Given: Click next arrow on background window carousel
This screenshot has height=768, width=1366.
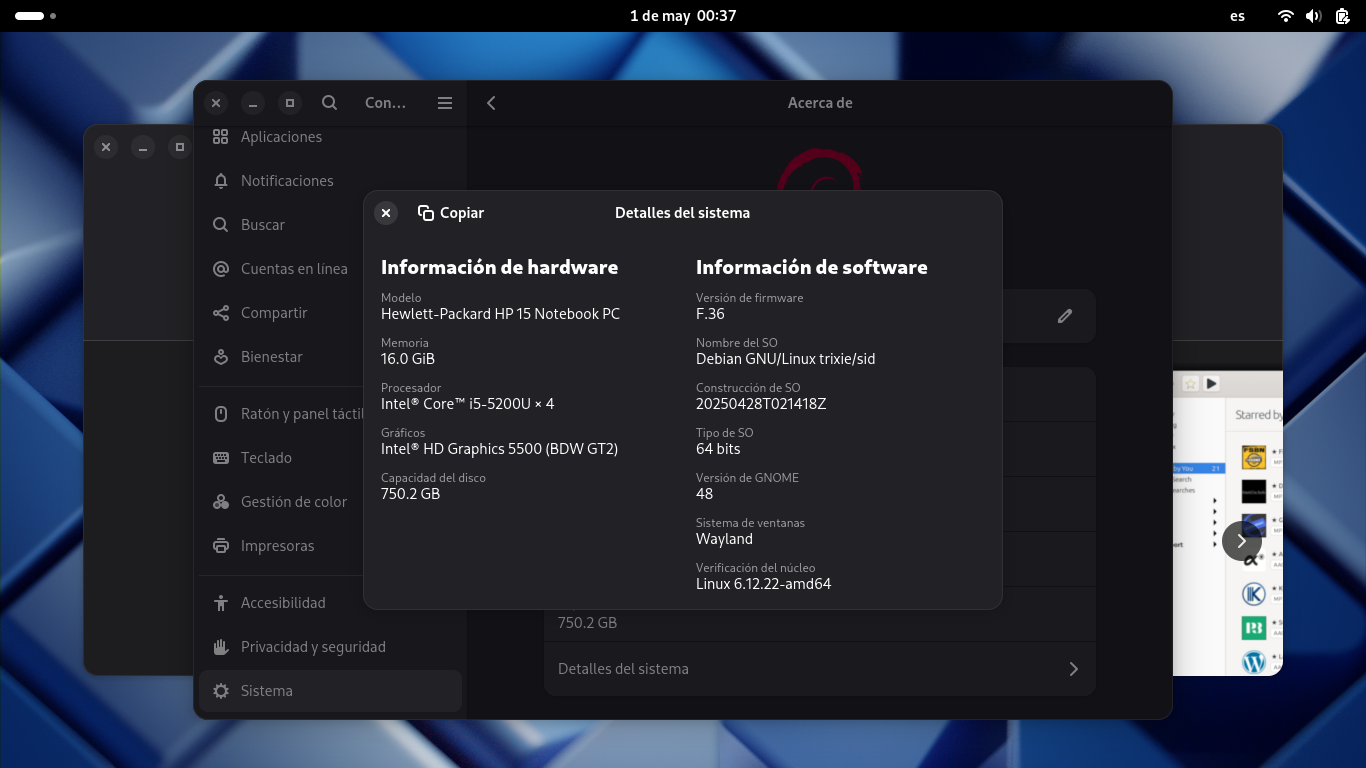Looking at the screenshot, I should point(1241,540).
